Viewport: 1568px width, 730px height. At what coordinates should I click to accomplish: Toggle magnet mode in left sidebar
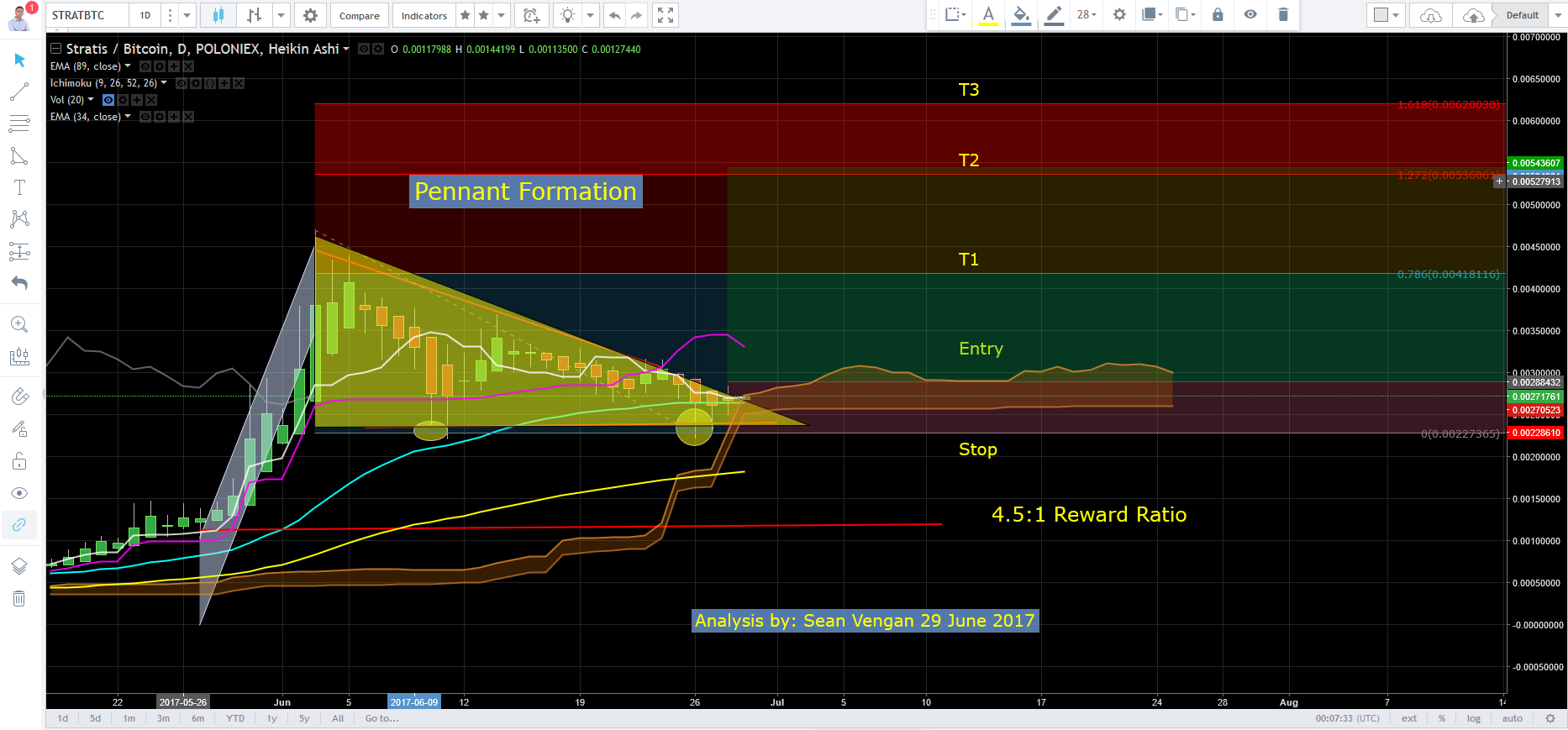(x=19, y=397)
